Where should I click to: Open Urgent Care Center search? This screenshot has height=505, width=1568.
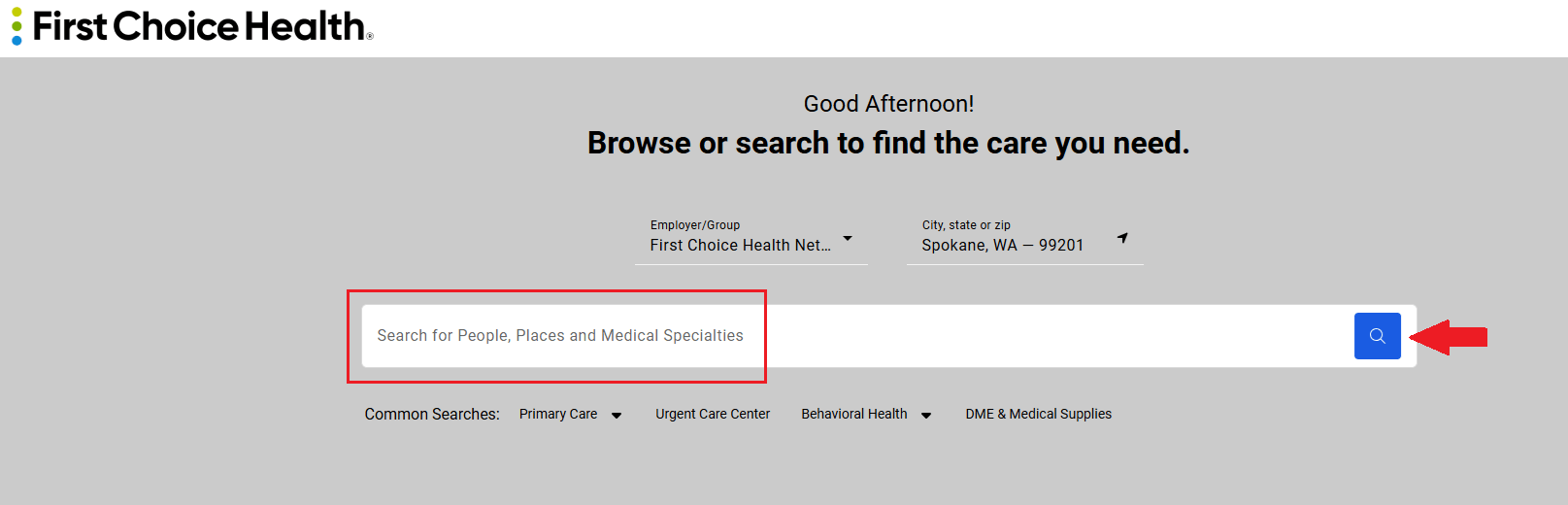tap(713, 415)
